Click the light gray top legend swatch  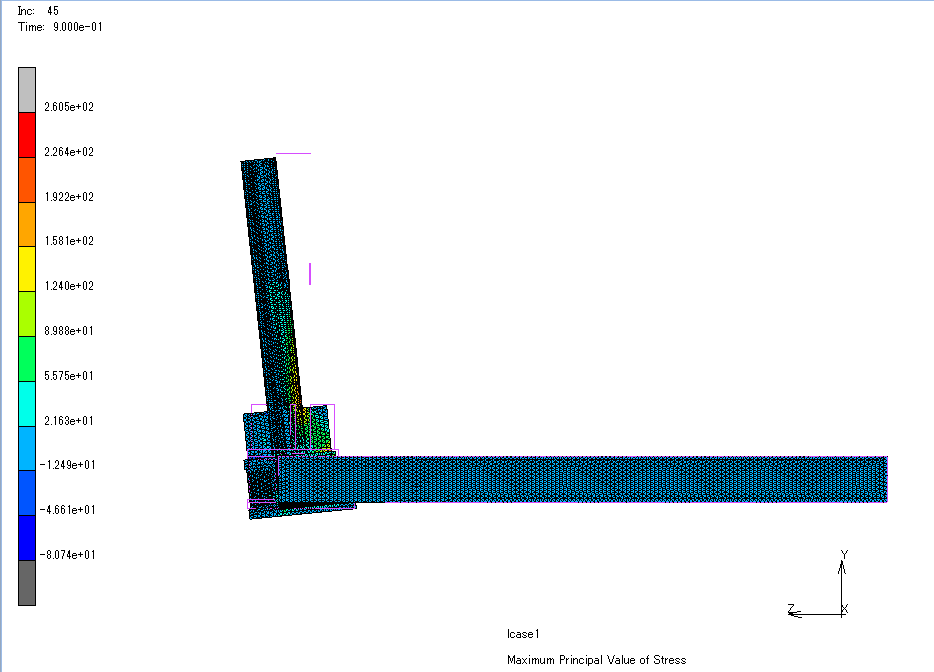pyautogui.click(x=27, y=90)
